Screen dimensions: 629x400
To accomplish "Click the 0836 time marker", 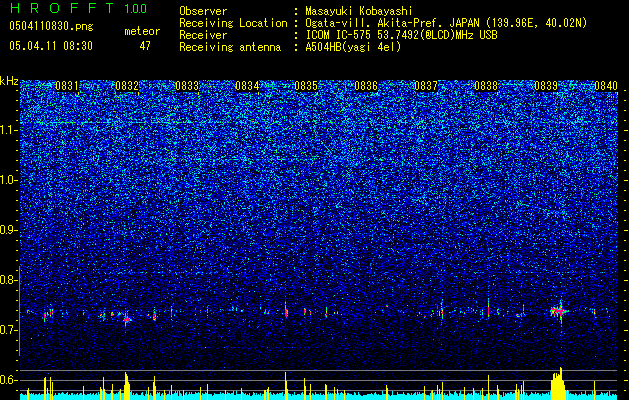I will (x=366, y=86).
